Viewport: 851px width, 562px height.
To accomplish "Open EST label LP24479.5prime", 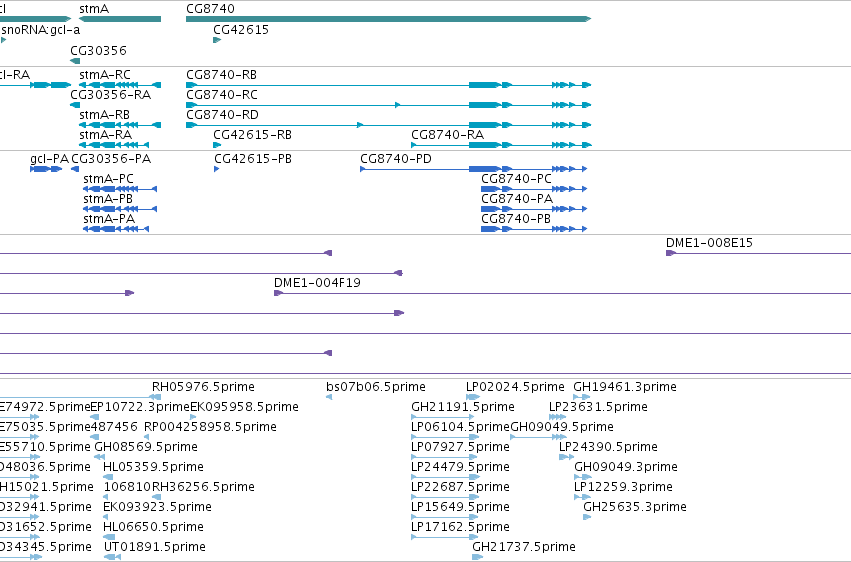I will tap(460, 468).
